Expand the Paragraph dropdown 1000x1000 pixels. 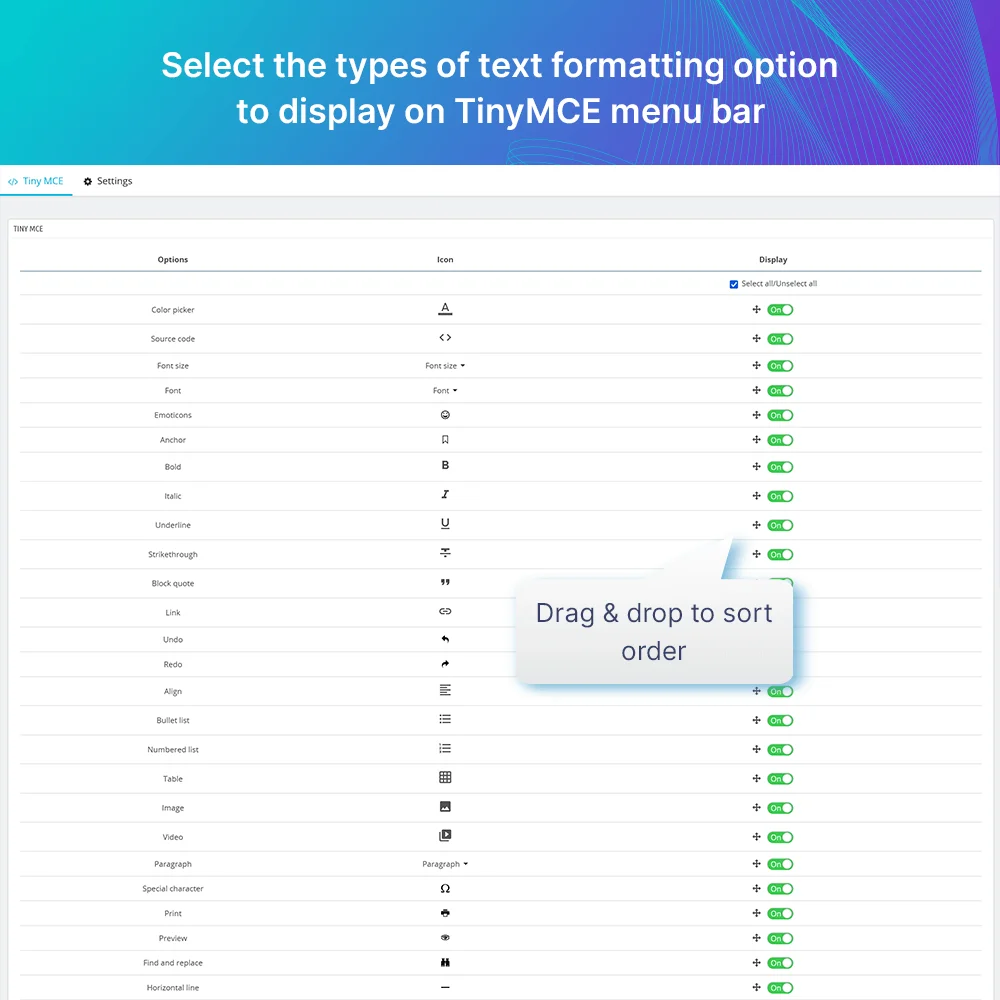[x=445, y=863]
